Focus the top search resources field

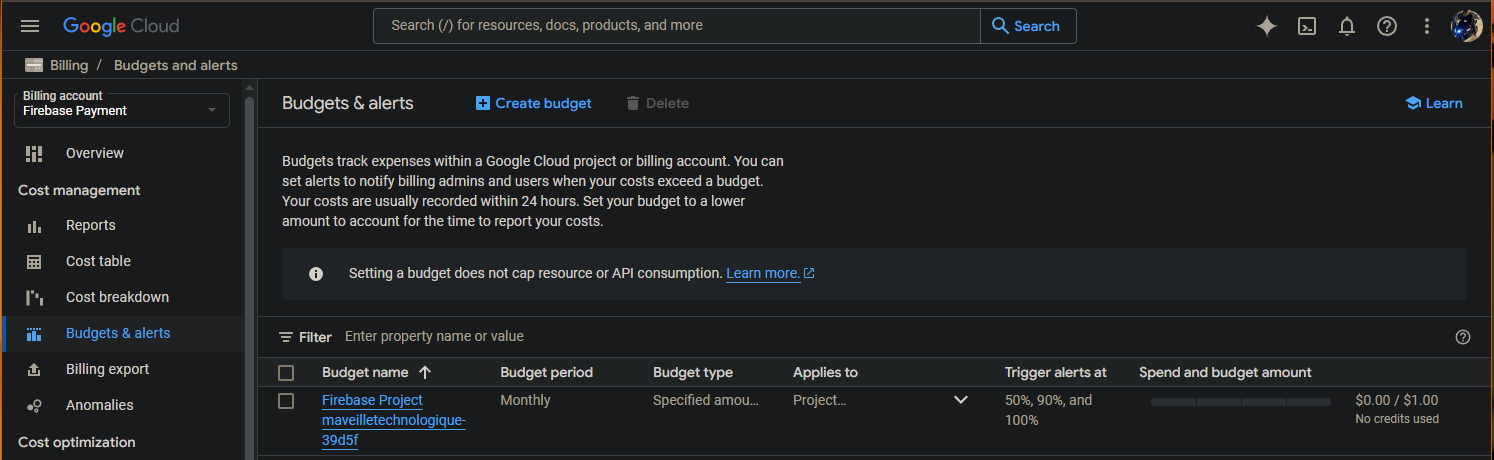(677, 26)
